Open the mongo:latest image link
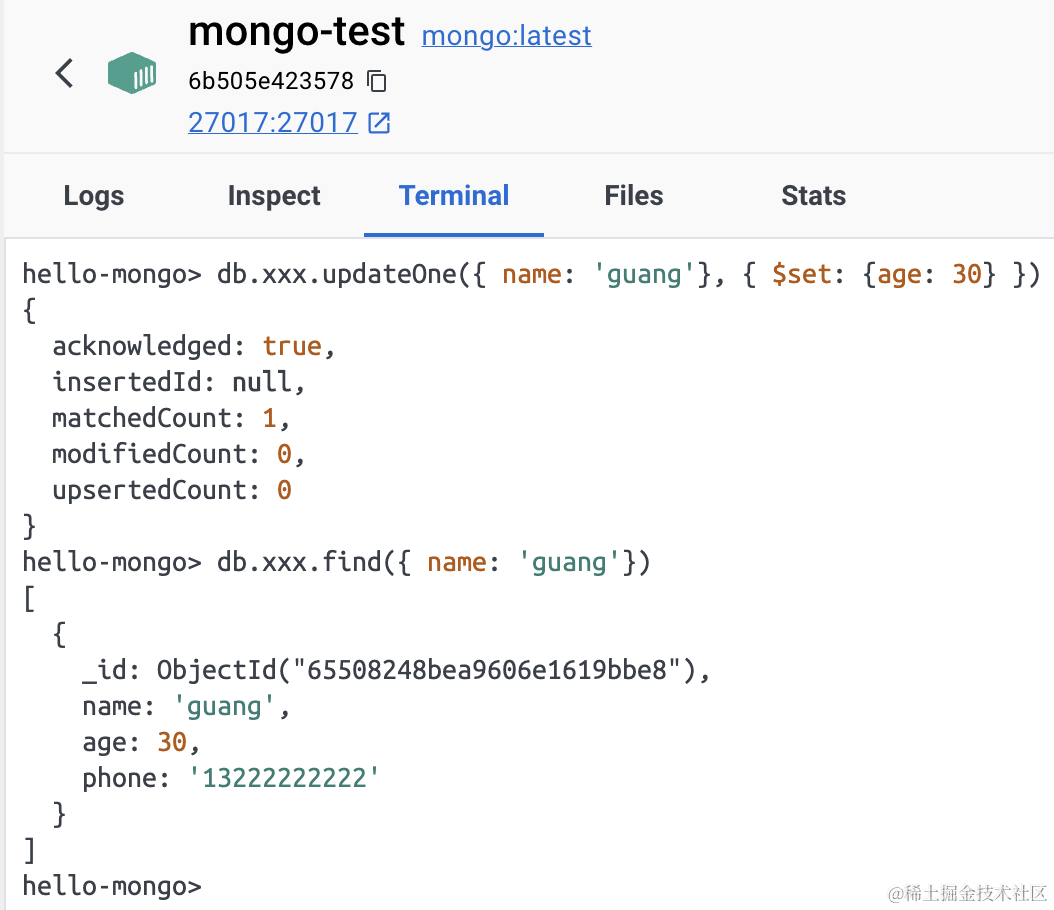Viewport: 1054px width, 910px height. click(x=506, y=36)
